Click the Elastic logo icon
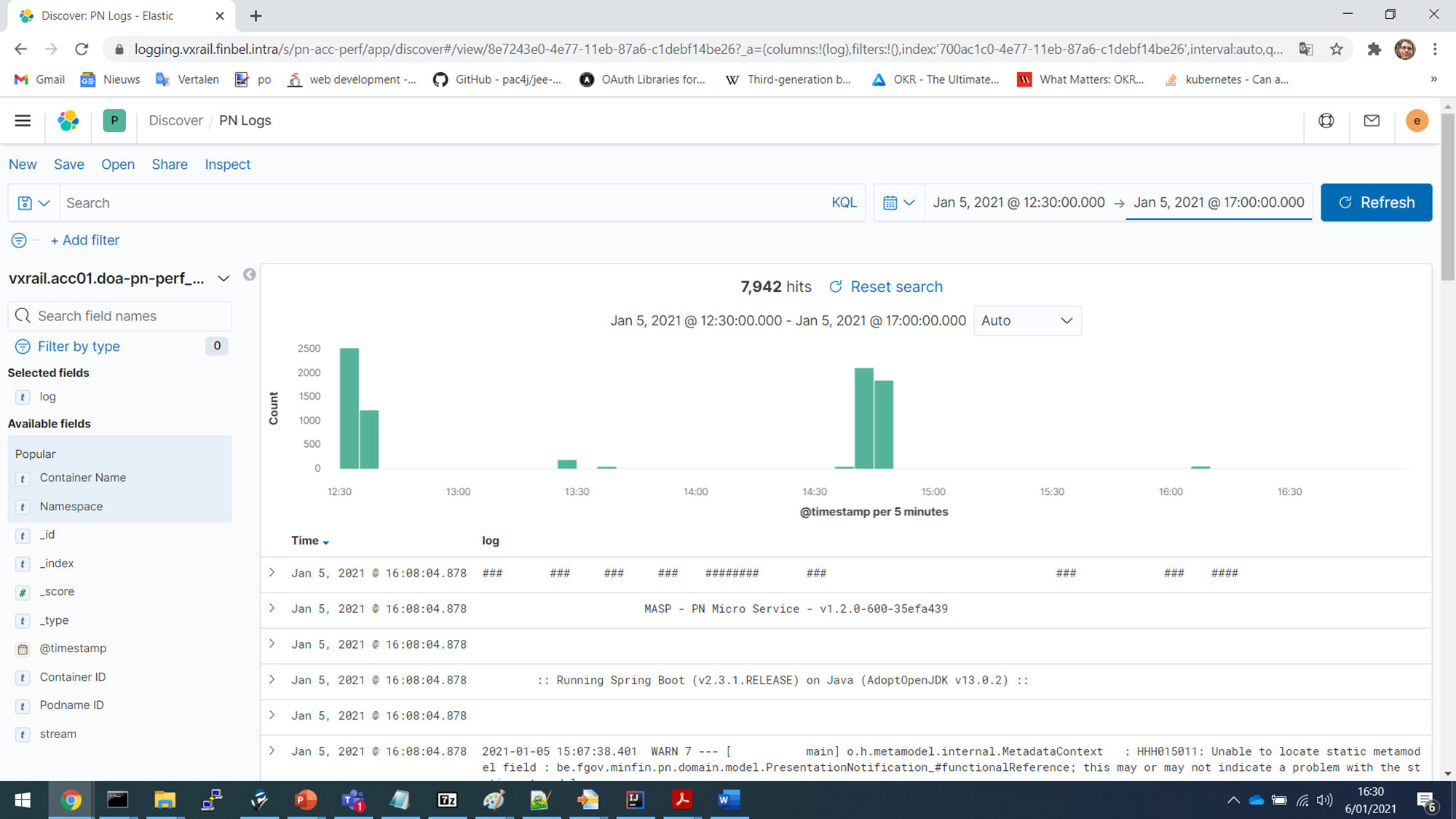The width and height of the screenshot is (1456, 819). click(68, 121)
